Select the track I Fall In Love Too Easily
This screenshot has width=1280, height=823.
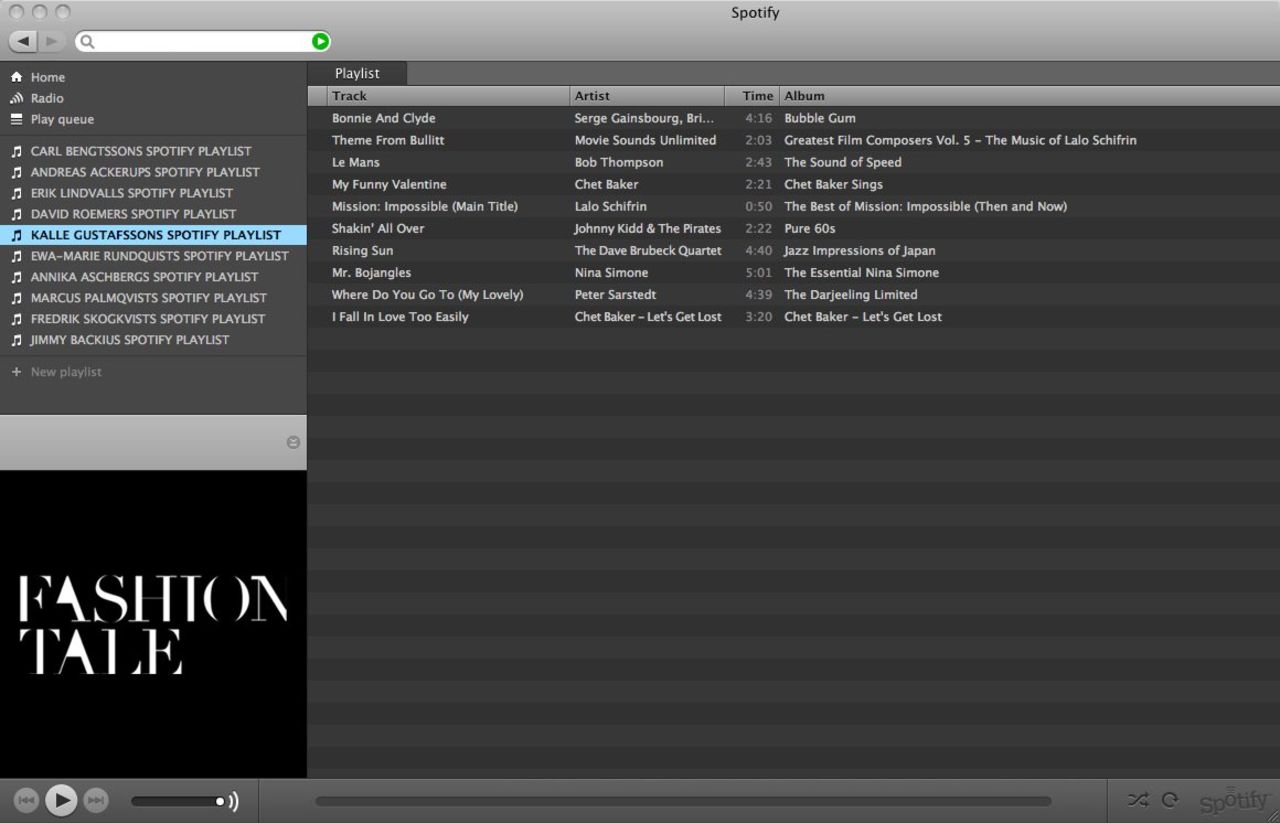pos(400,316)
